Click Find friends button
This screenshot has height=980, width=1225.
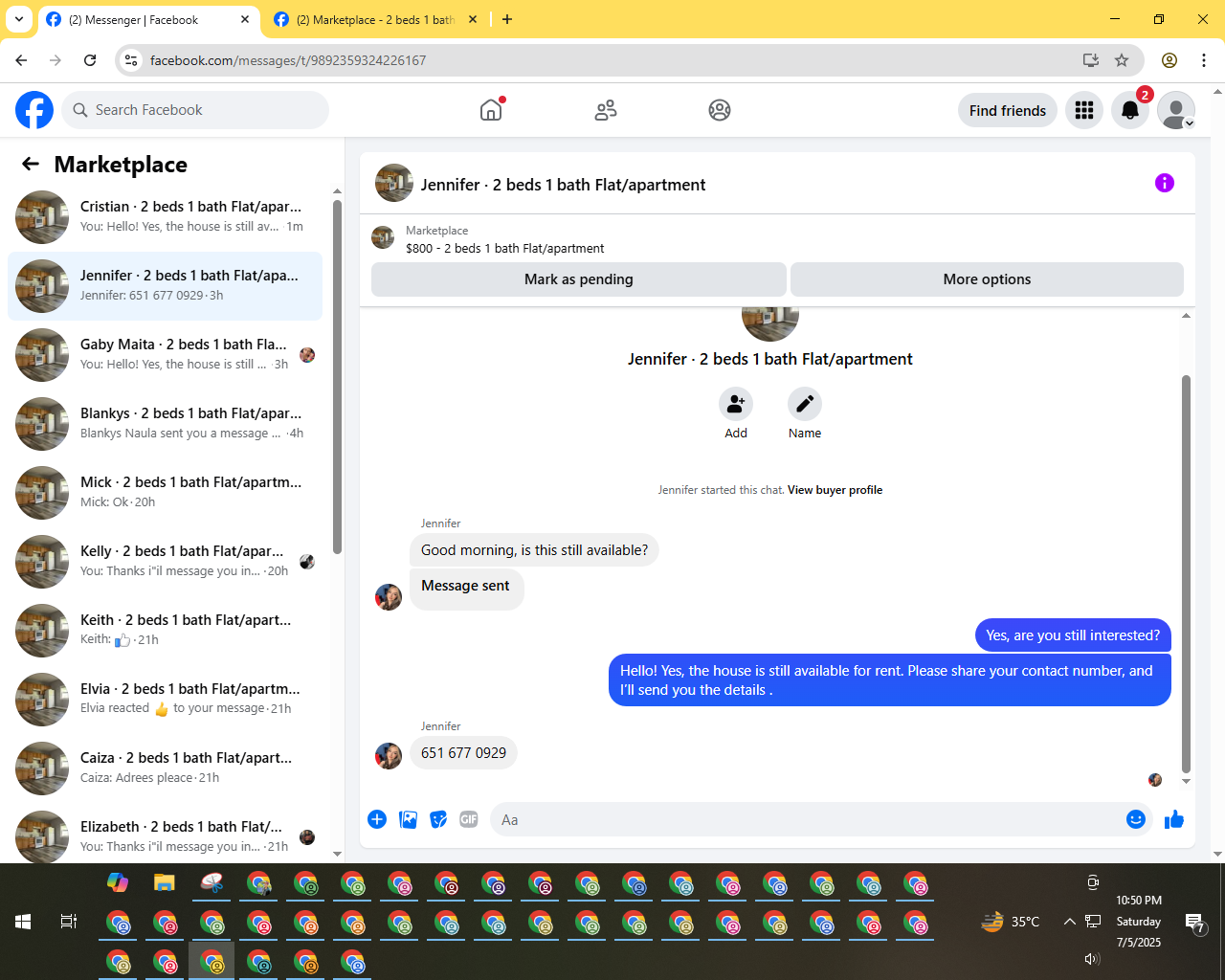point(1008,110)
